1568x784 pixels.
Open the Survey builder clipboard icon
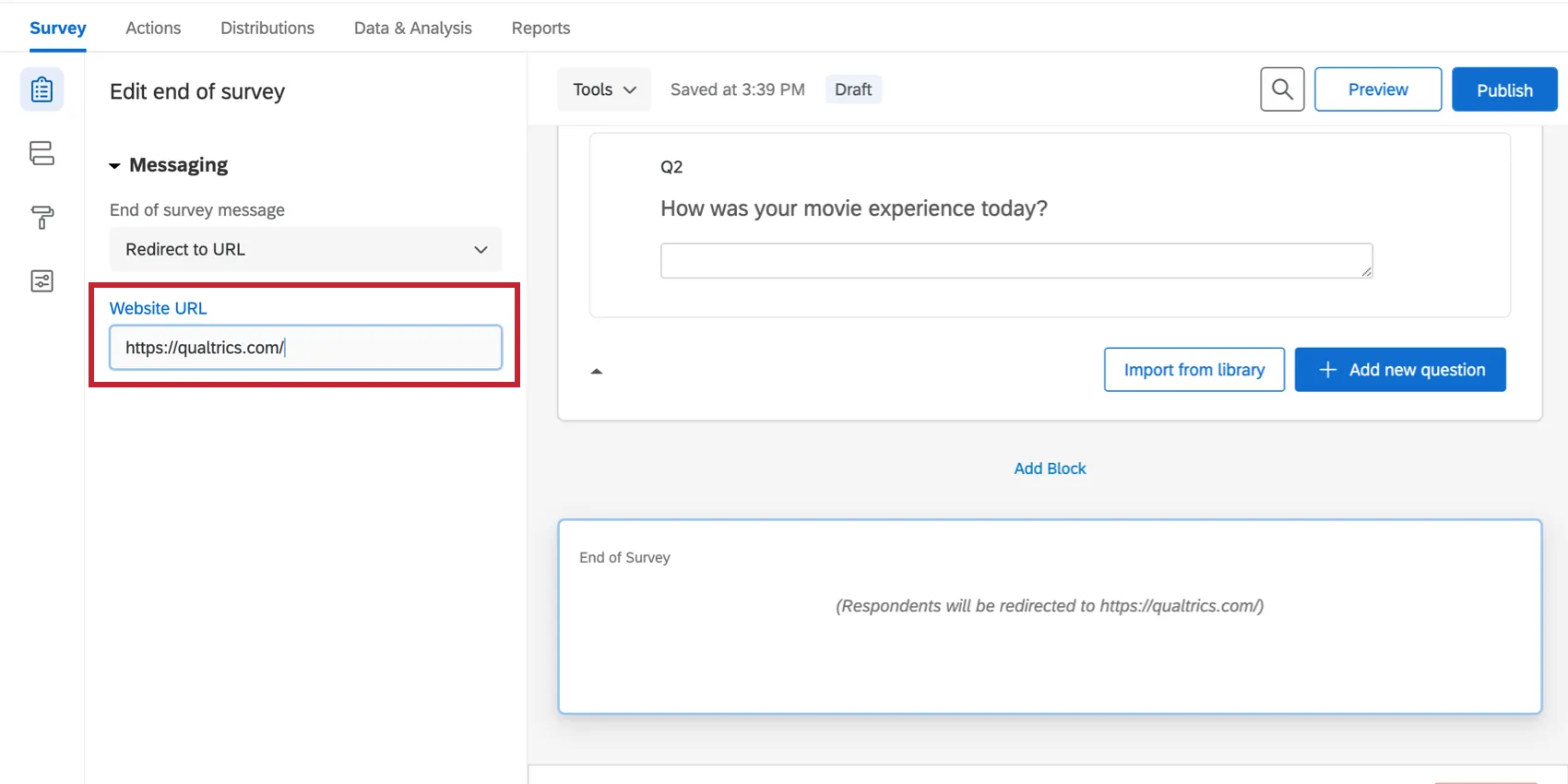click(42, 89)
